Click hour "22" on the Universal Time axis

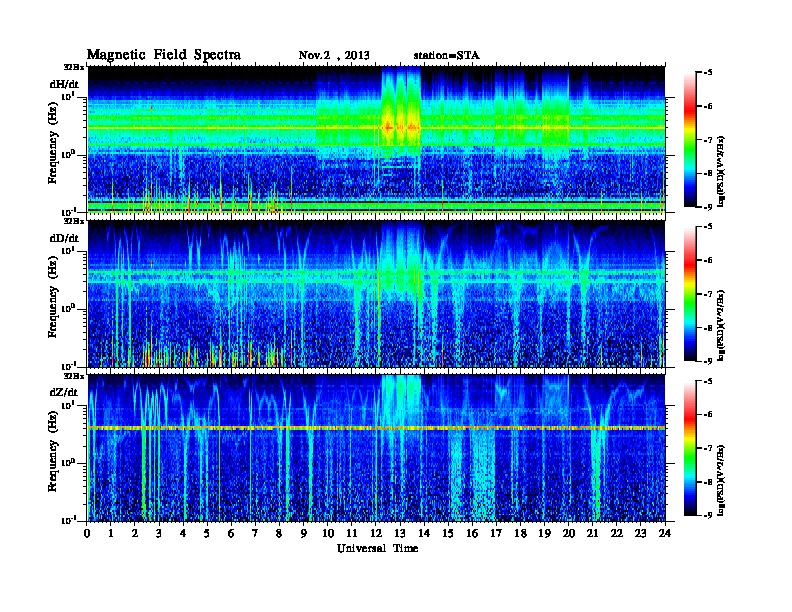click(617, 533)
